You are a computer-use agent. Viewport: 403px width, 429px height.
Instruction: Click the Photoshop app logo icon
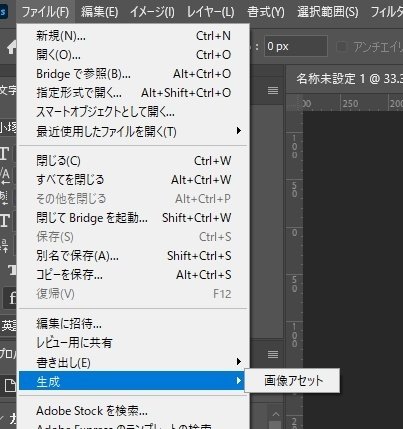click(3, 12)
